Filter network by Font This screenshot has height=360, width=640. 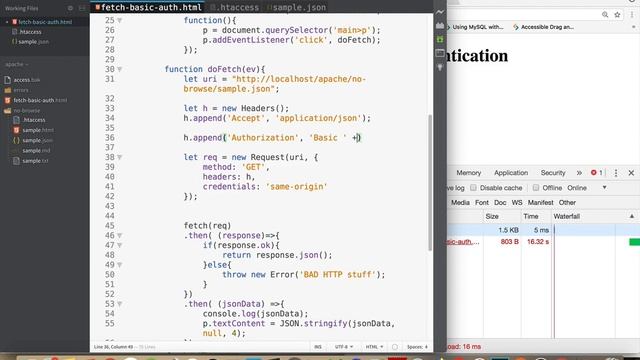(x=482, y=202)
